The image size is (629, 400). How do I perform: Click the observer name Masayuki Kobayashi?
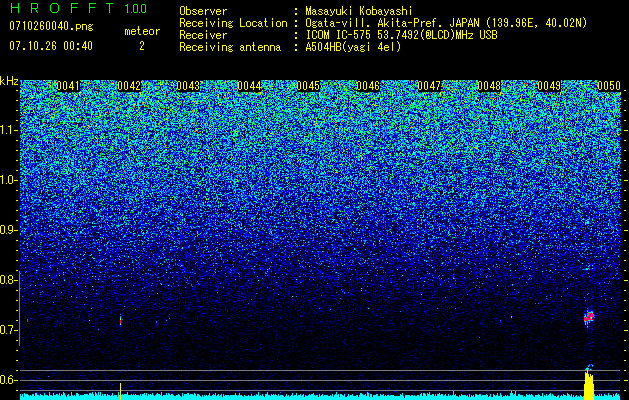coord(359,11)
